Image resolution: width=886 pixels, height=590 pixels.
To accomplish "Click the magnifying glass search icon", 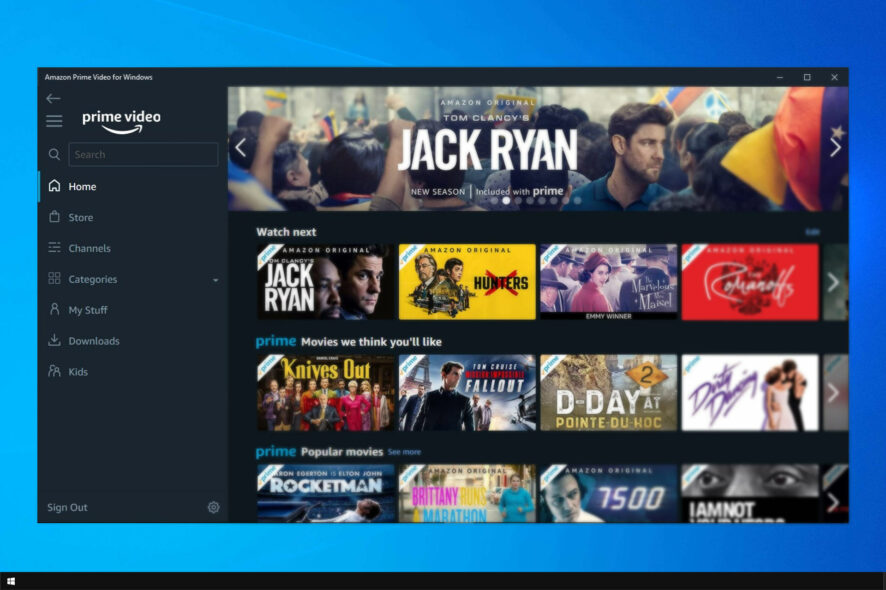I will pyautogui.click(x=54, y=154).
